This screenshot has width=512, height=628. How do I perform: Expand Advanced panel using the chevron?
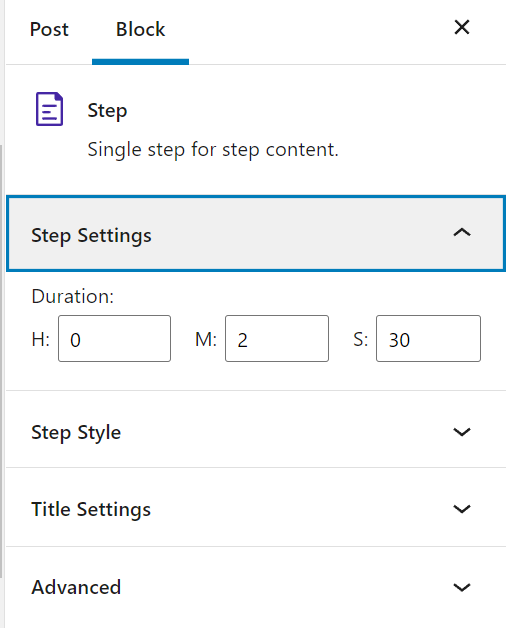click(x=462, y=587)
